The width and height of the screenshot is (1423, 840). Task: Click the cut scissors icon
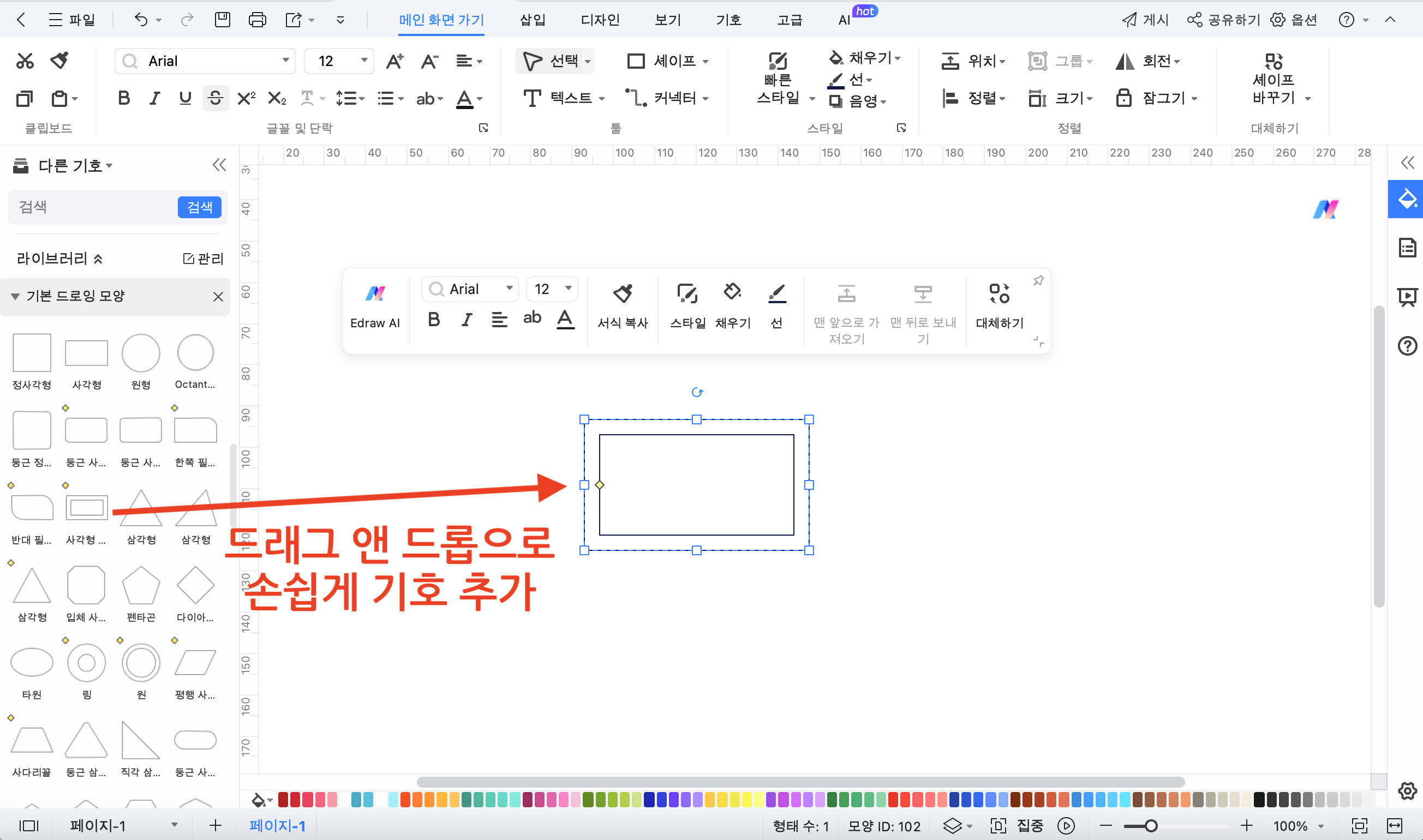tap(25, 61)
